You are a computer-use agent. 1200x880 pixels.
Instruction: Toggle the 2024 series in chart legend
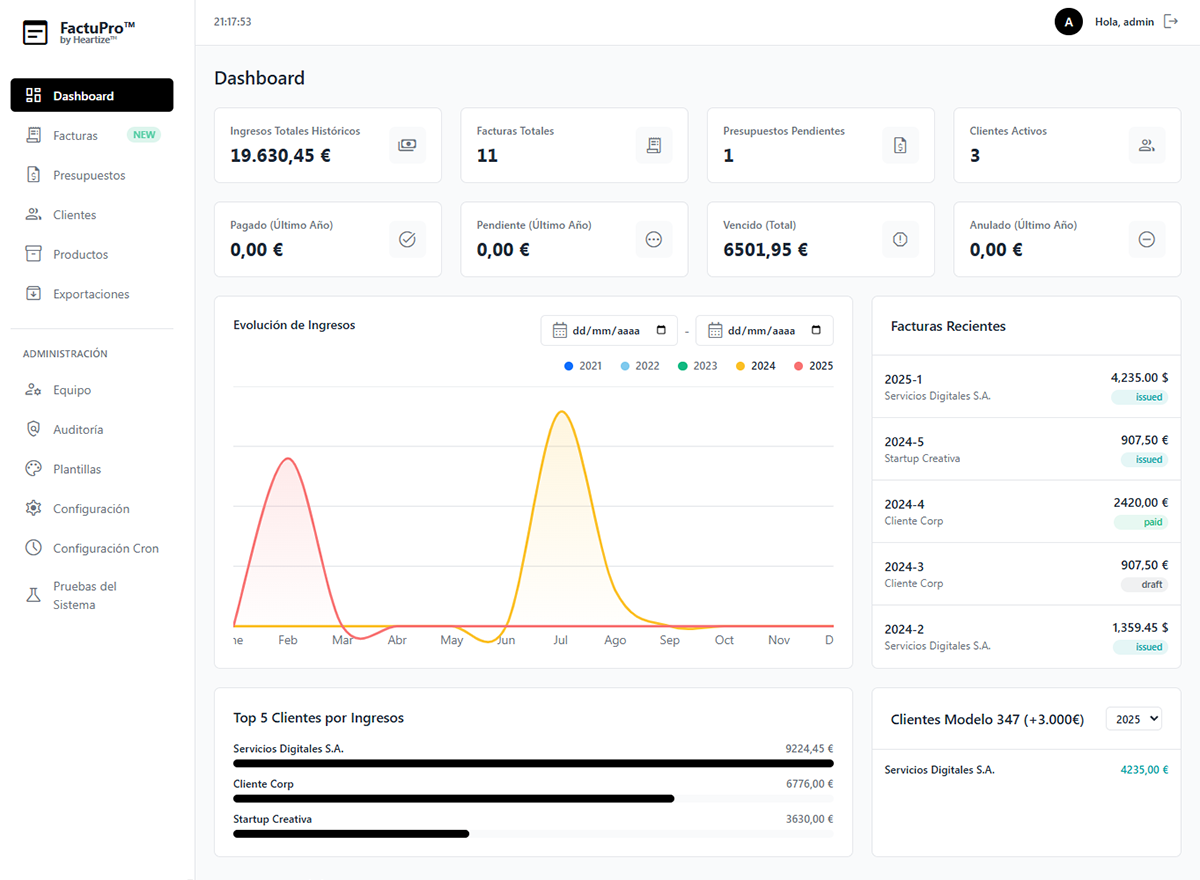pyautogui.click(x=755, y=366)
